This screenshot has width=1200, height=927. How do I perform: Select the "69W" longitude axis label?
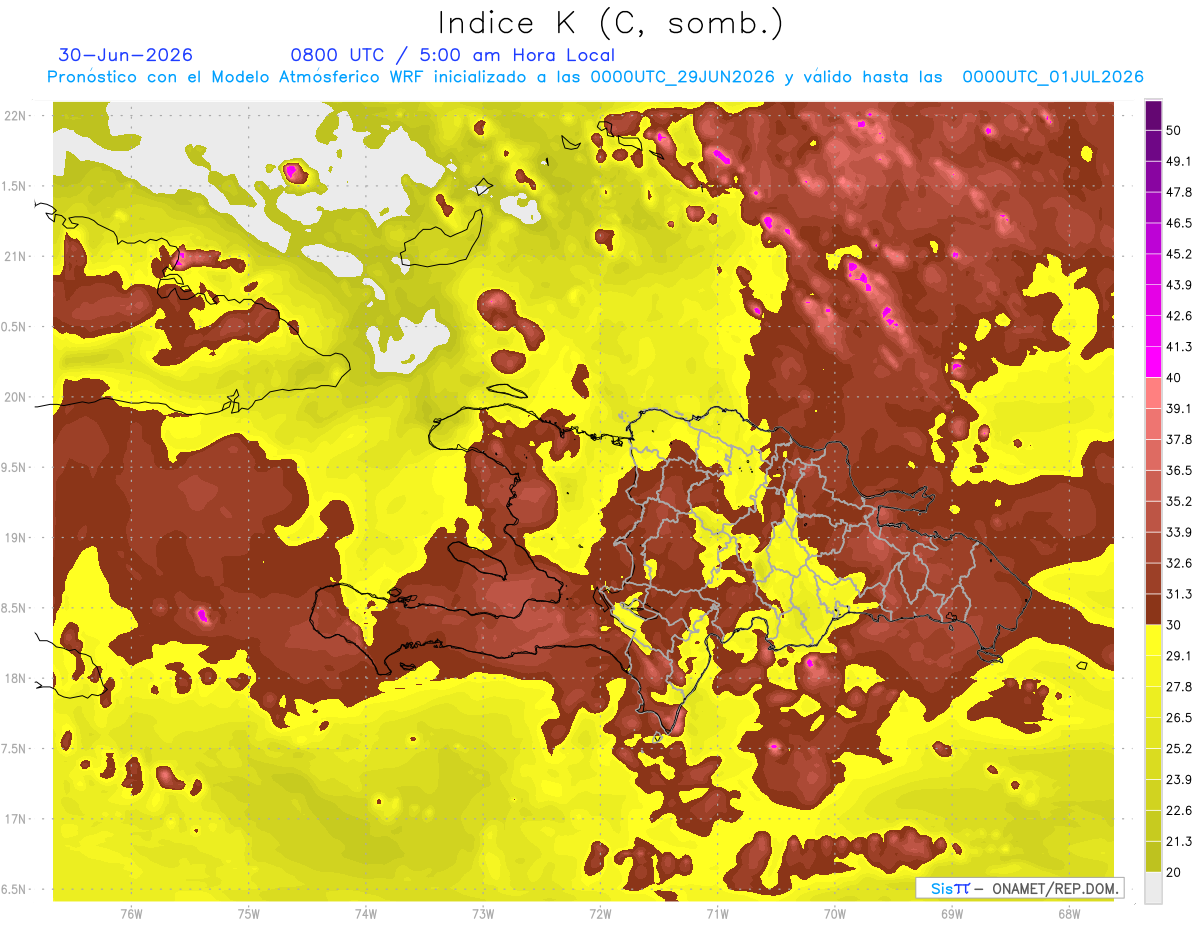click(952, 914)
